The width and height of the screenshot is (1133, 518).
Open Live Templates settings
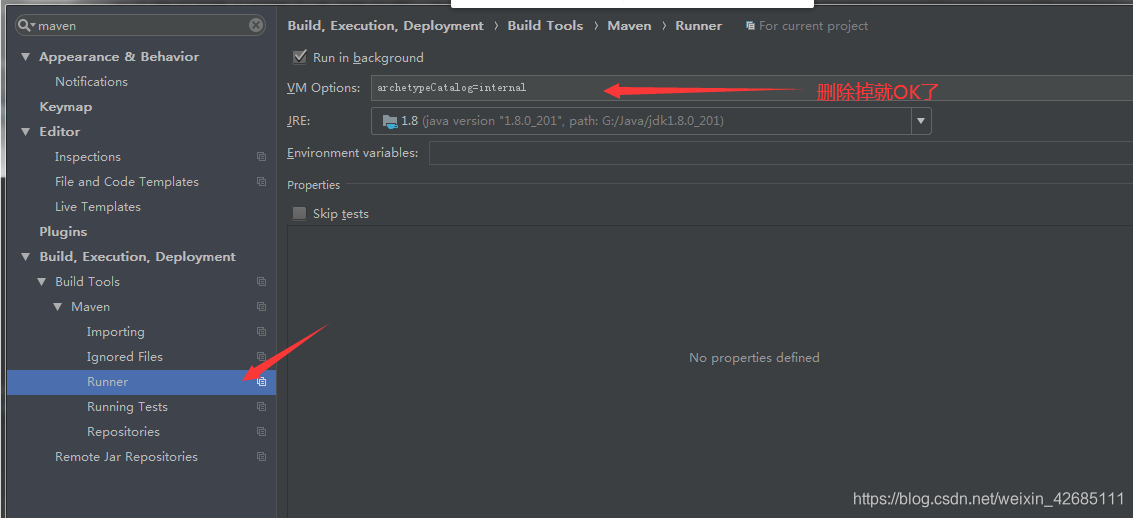[x=98, y=207]
